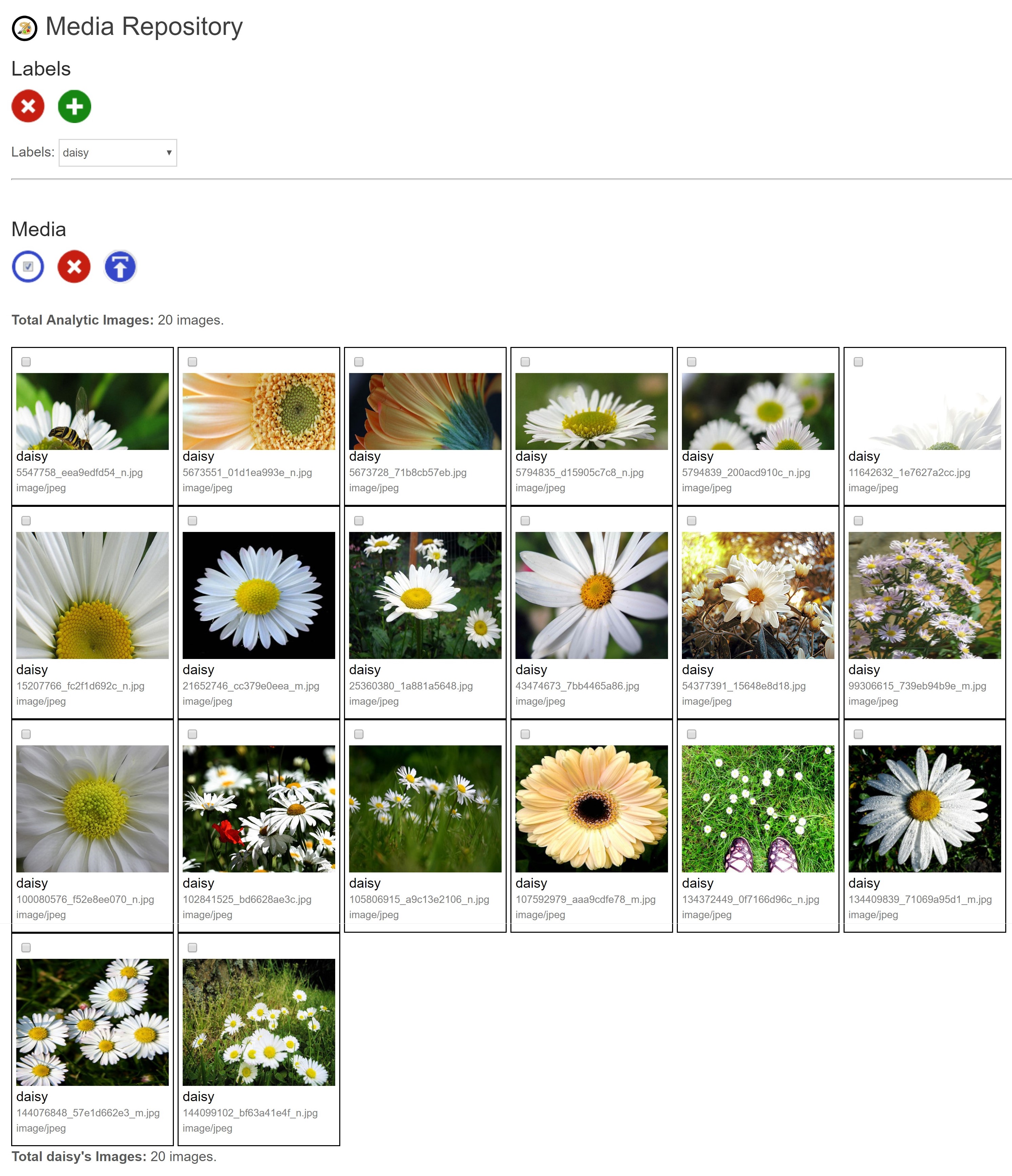Viewport: 1012px width, 1176px height.
Task: Open the Labels dropdown showing daisy
Action: point(118,153)
